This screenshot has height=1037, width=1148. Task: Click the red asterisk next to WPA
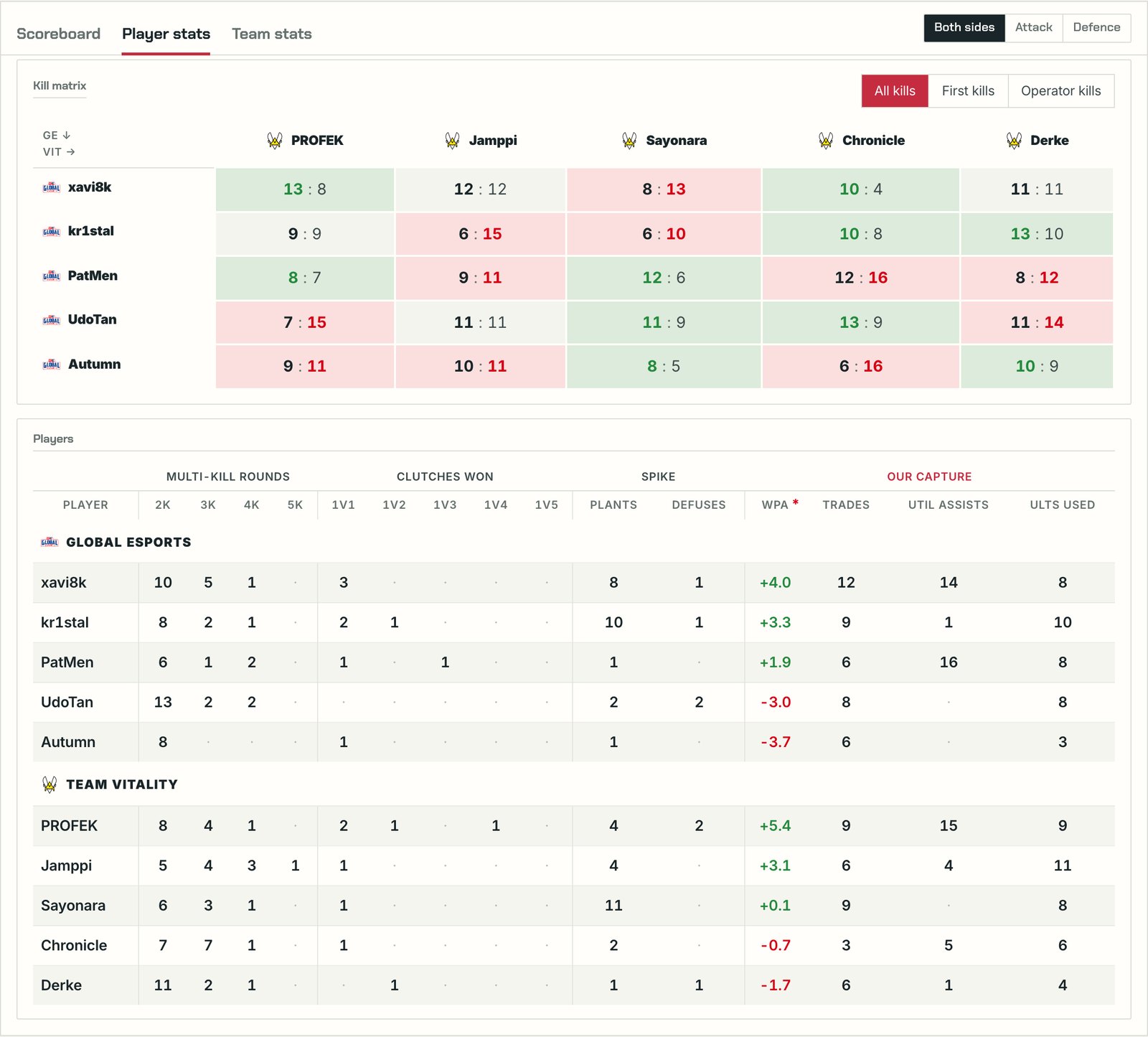pos(796,502)
